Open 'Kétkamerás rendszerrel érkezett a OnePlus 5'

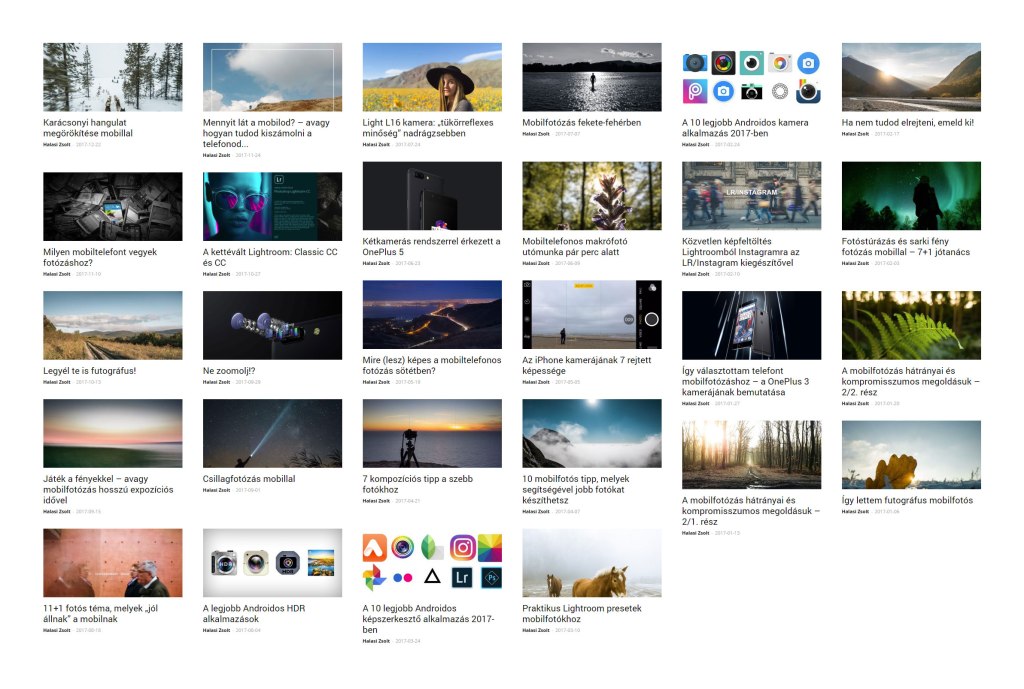click(431, 246)
